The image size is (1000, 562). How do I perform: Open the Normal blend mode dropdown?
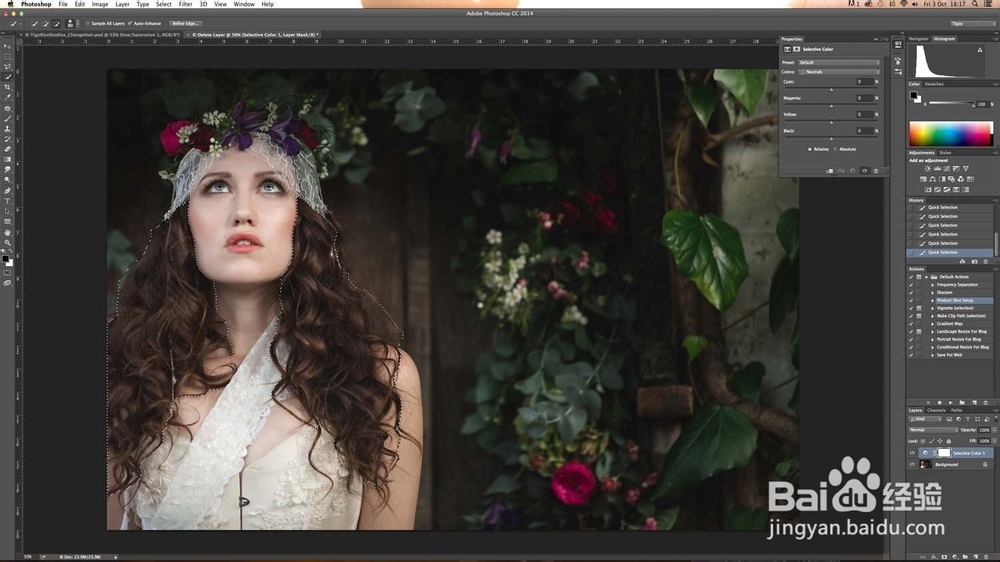click(x=933, y=430)
